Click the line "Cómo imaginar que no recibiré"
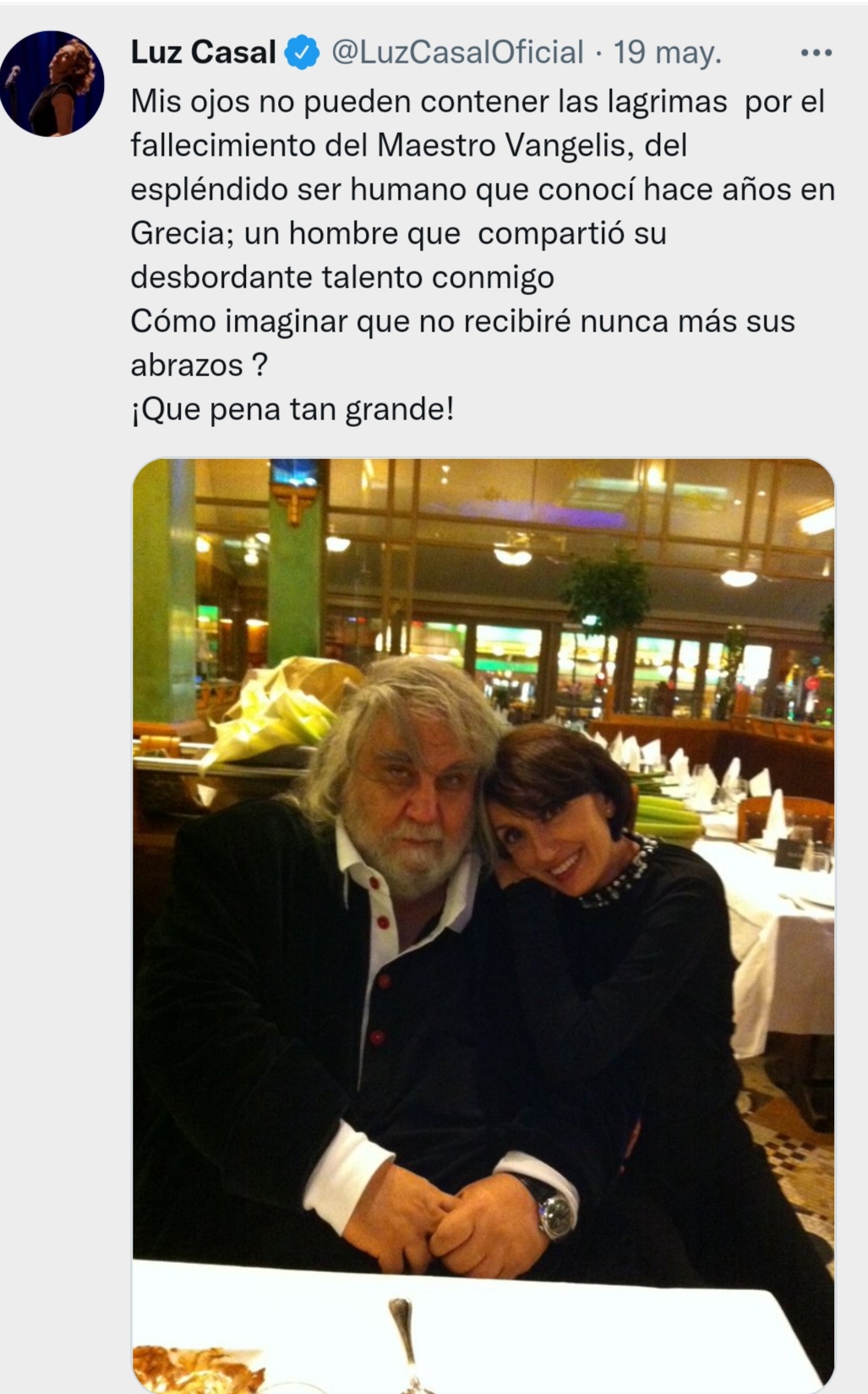The width and height of the screenshot is (868, 1394). (x=463, y=321)
